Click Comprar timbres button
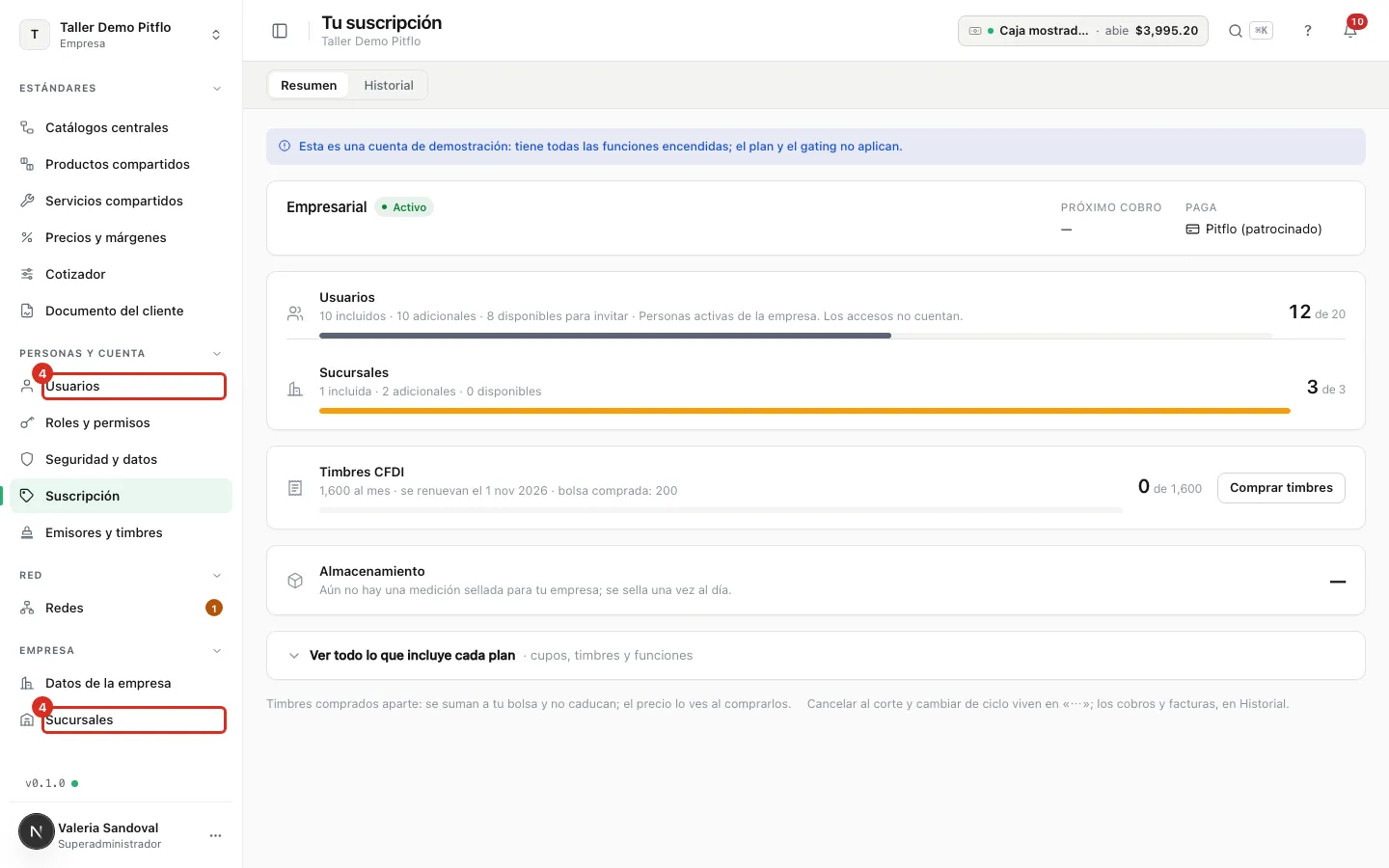 click(1281, 488)
